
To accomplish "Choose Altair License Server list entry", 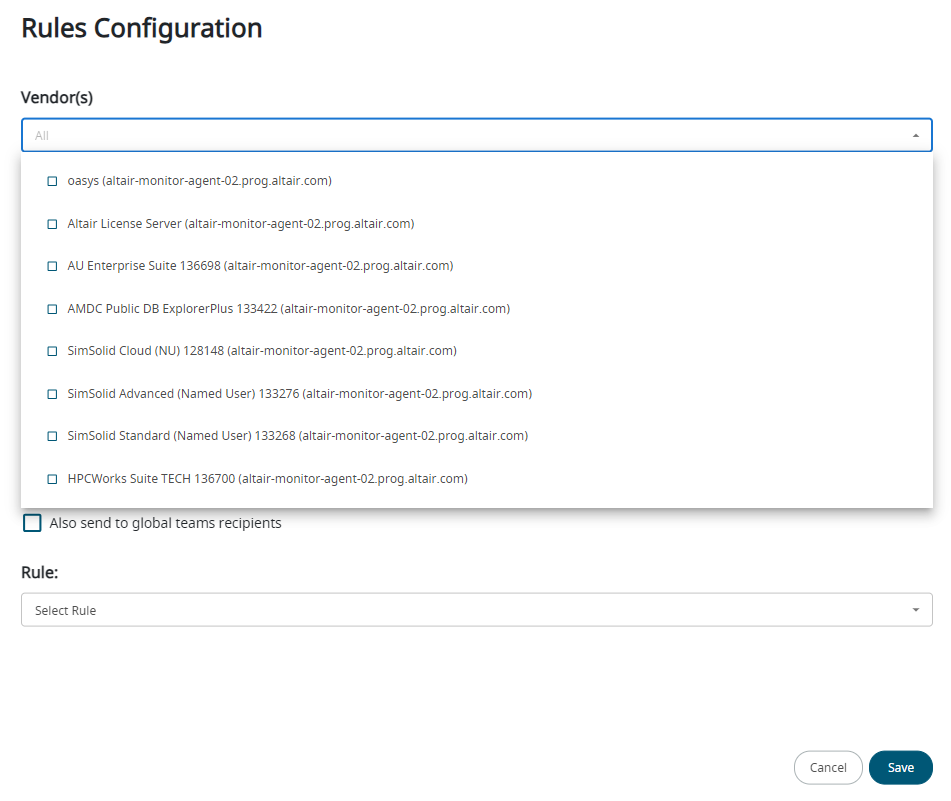I will (x=240, y=224).
